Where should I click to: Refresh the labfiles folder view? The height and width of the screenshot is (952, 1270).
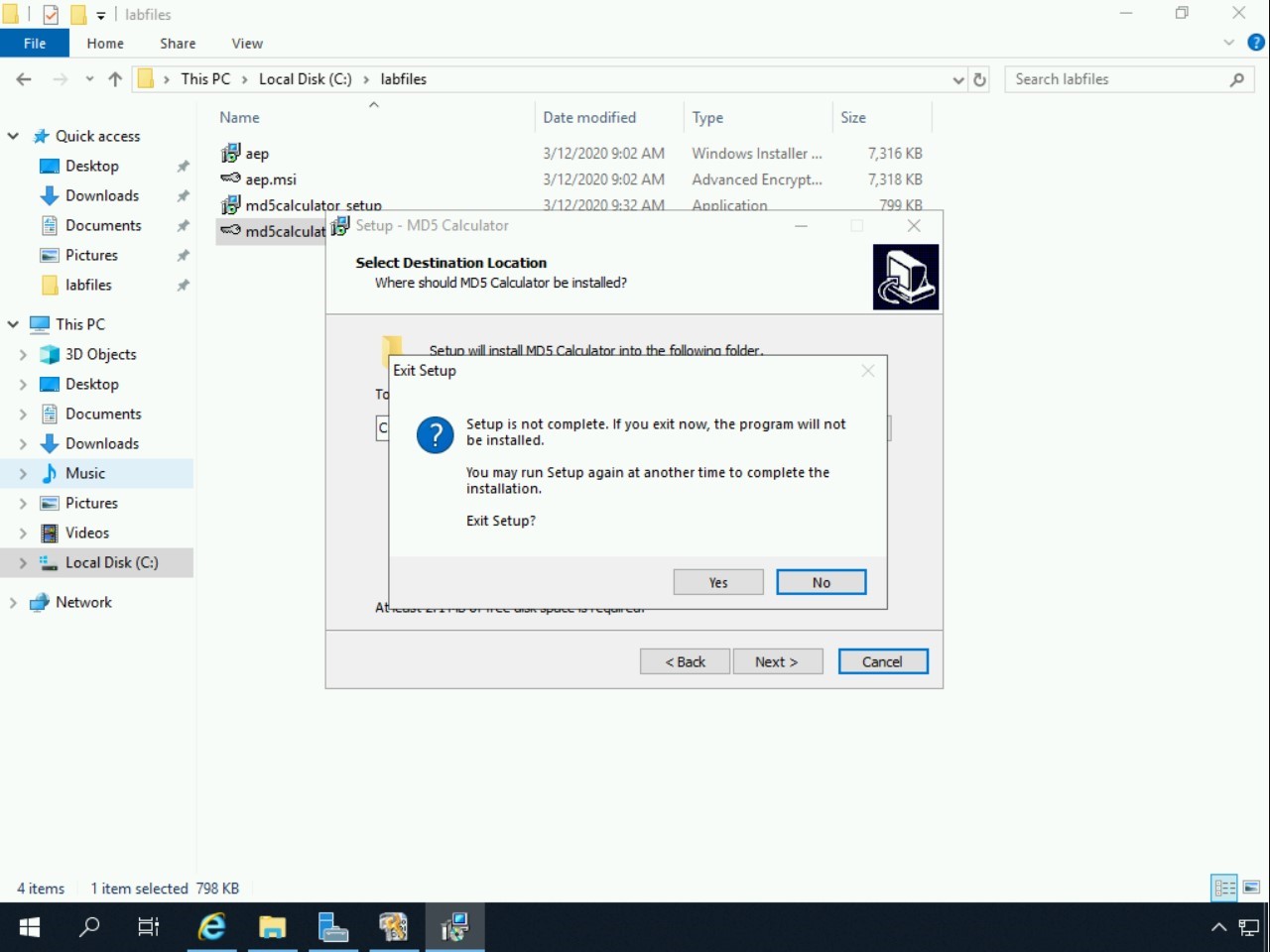click(x=980, y=79)
